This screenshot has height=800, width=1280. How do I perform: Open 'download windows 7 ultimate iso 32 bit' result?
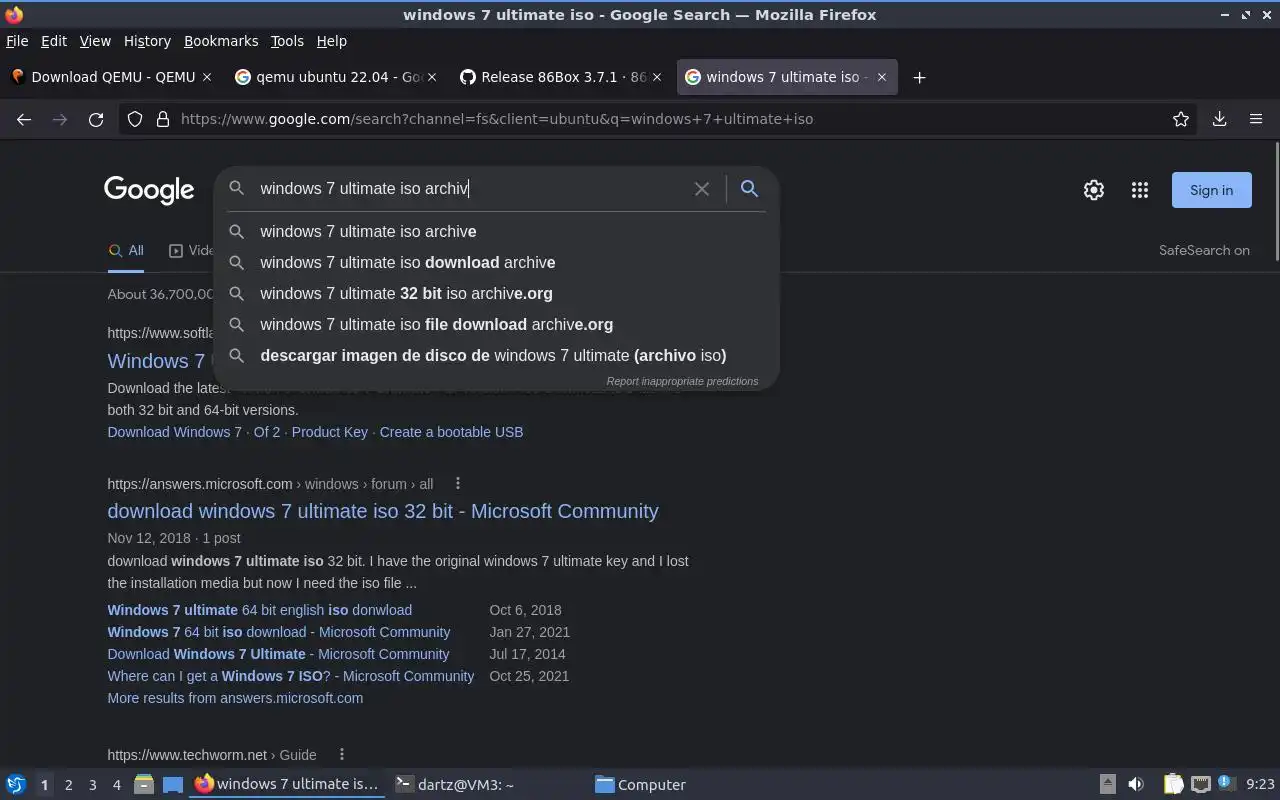coord(383,511)
